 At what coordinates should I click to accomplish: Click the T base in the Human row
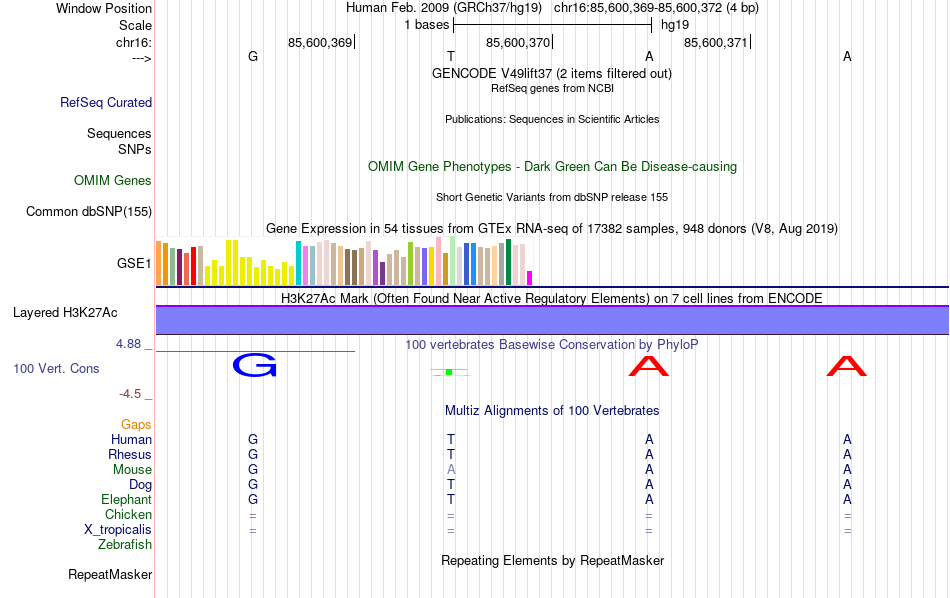pyautogui.click(x=451, y=439)
